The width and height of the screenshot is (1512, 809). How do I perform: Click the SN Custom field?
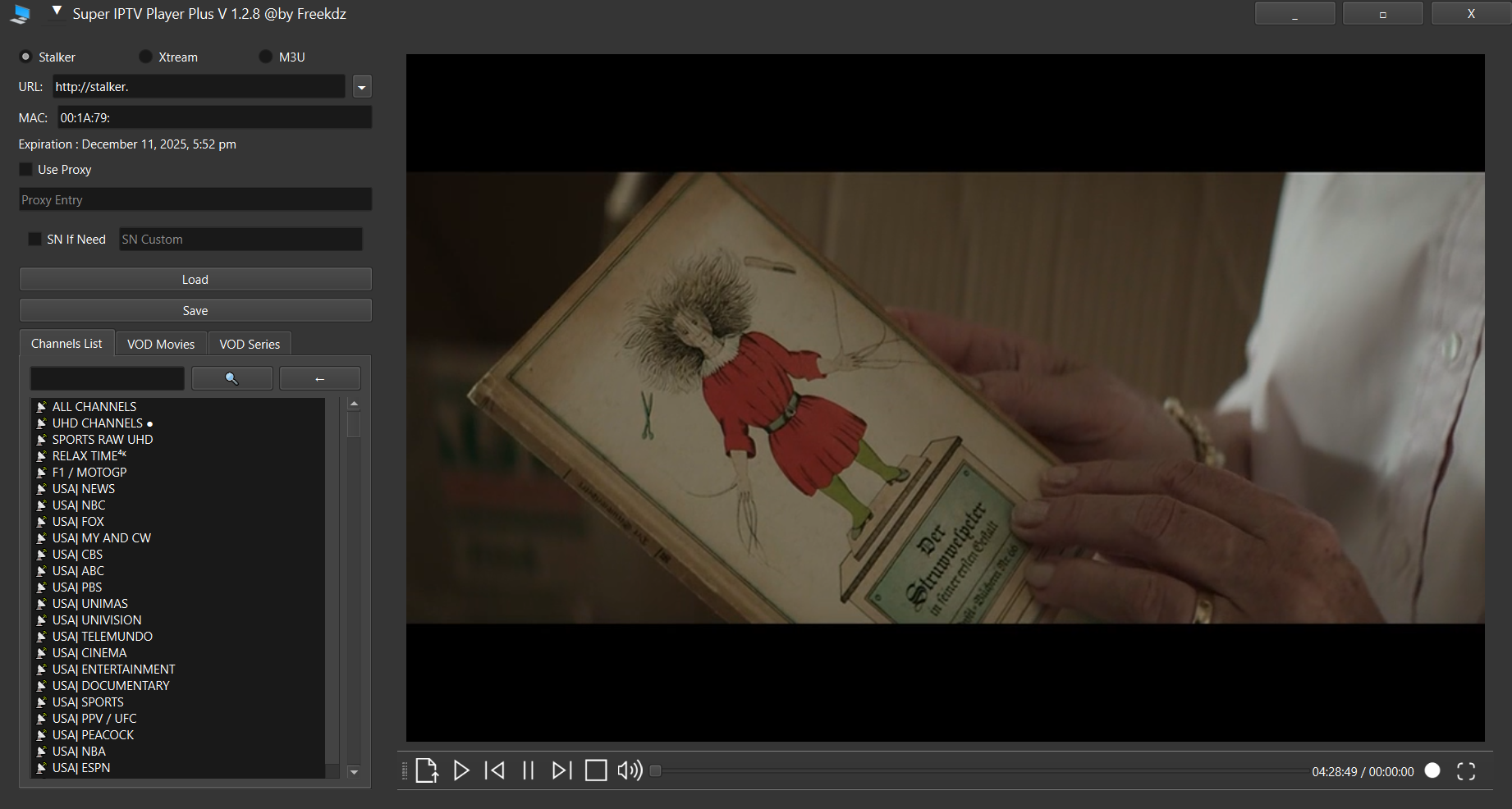pyautogui.click(x=241, y=239)
